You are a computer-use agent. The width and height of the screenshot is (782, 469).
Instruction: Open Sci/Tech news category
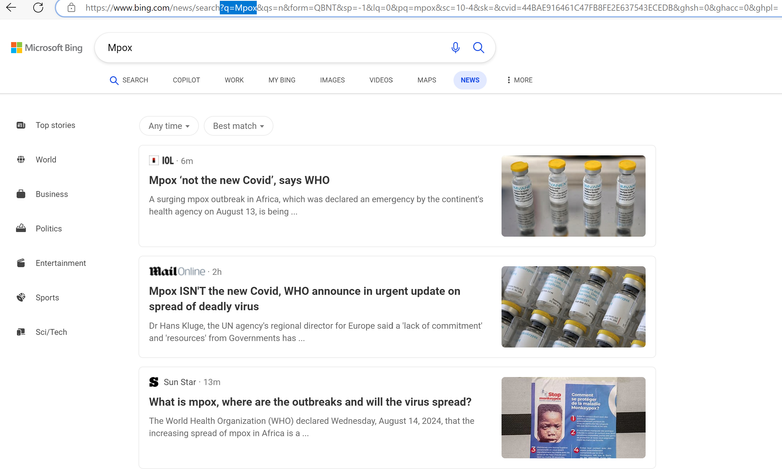51,332
